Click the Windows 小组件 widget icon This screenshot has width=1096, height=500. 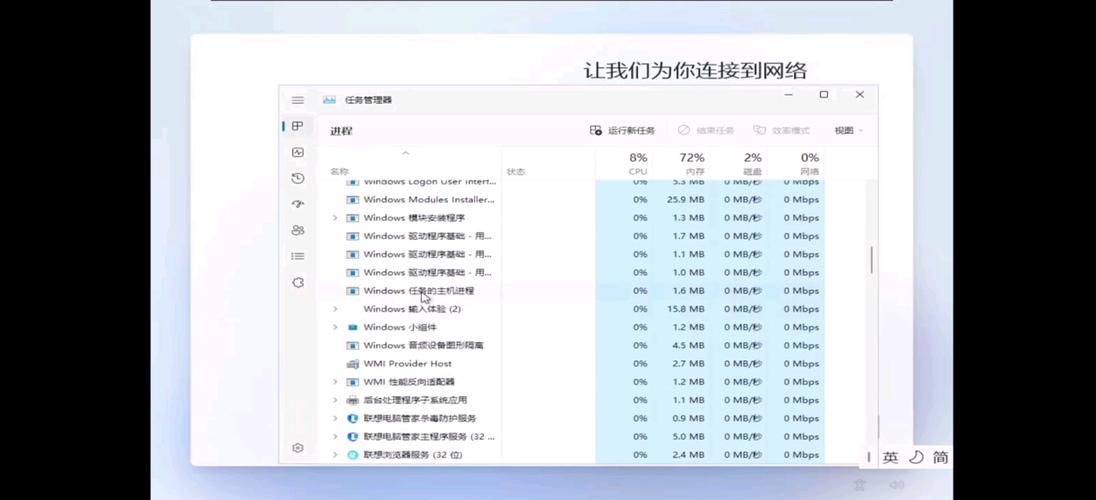click(x=352, y=327)
